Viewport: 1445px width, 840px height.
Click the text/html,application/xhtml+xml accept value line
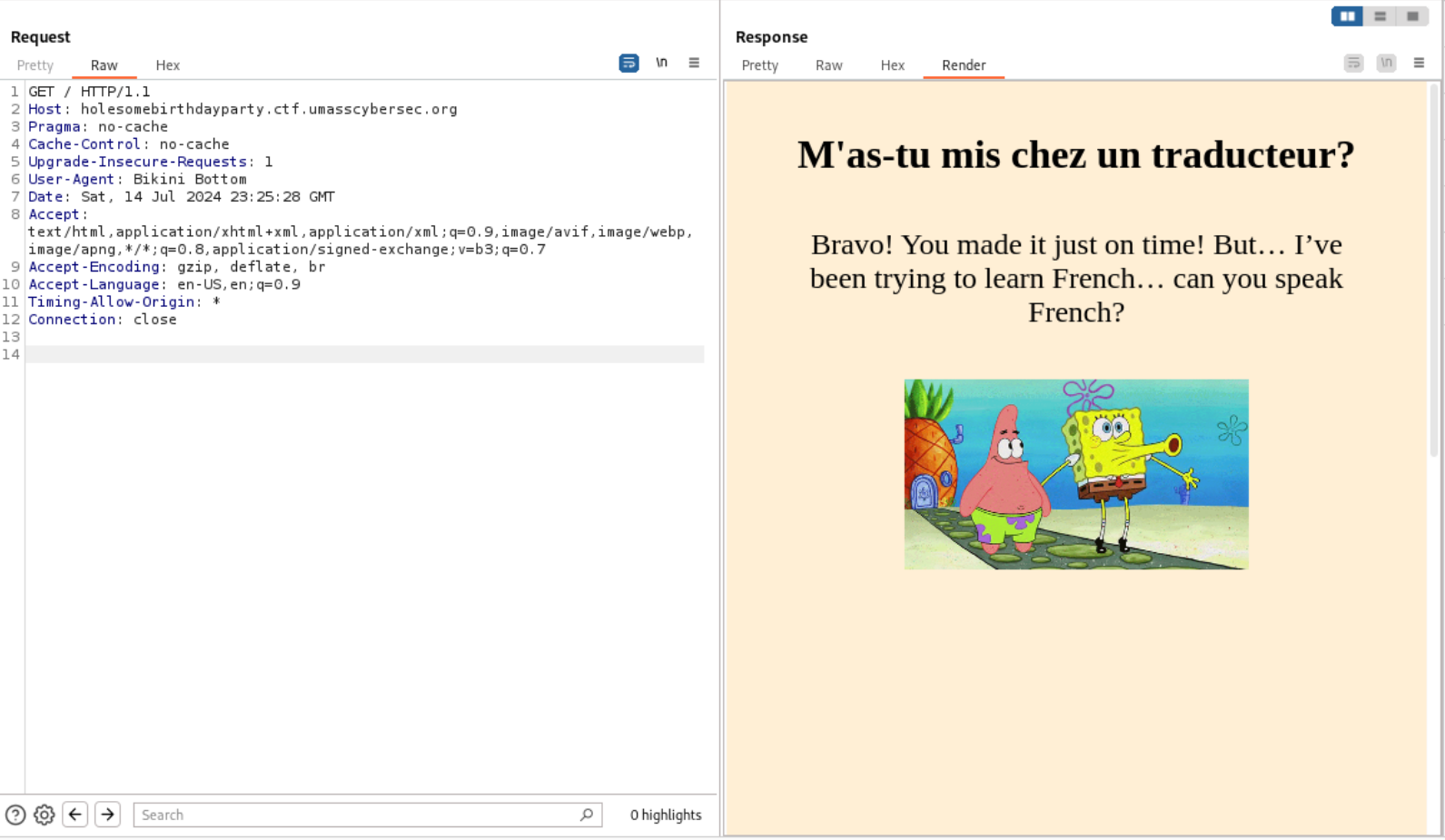tap(361, 232)
